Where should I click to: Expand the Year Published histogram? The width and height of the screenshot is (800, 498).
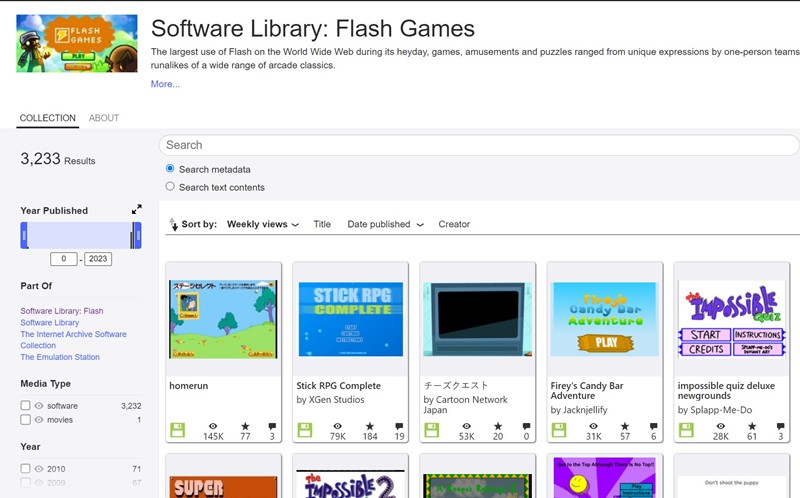pos(136,209)
